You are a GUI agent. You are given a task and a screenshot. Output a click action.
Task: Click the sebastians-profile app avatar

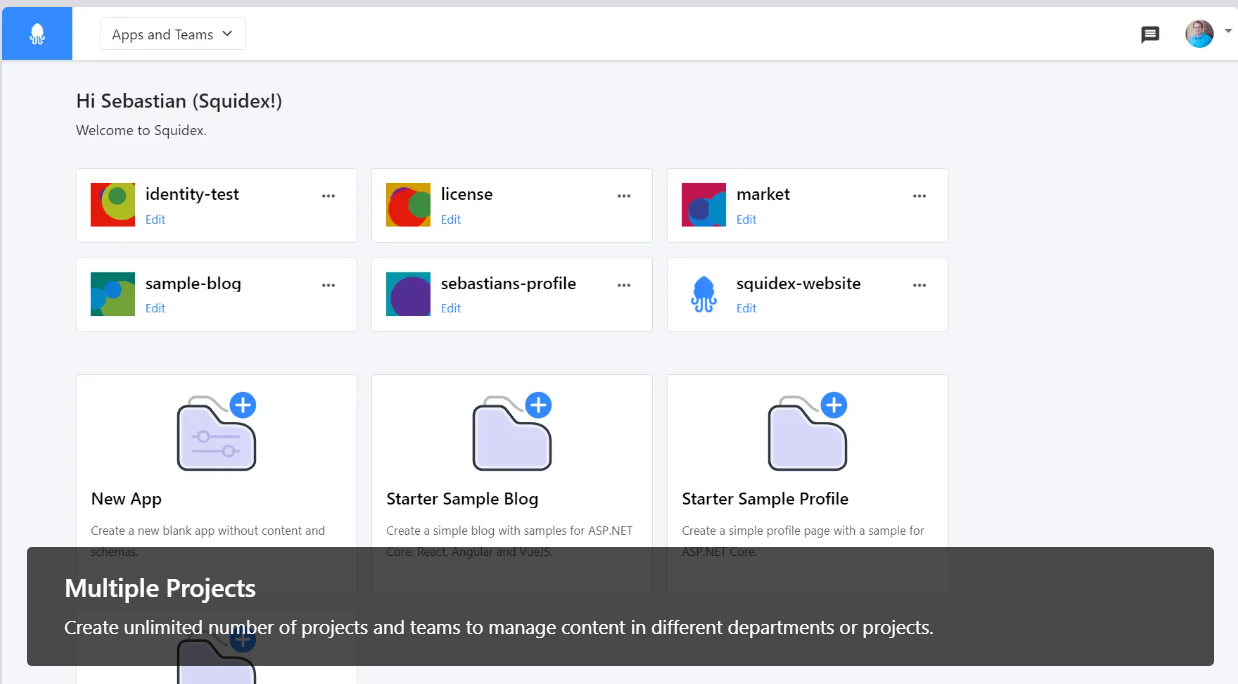408,294
